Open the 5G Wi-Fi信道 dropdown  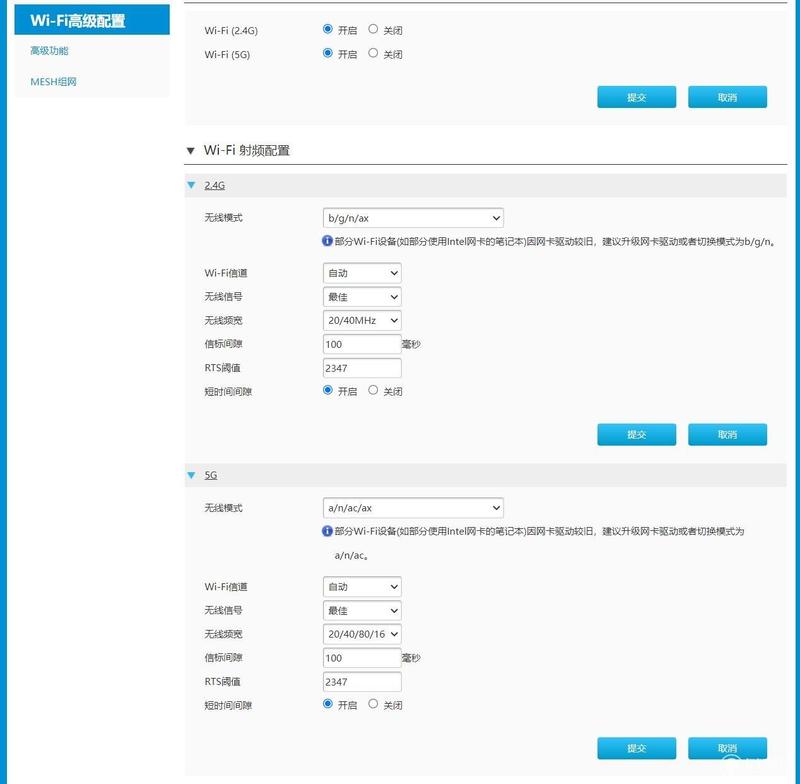click(x=362, y=587)
